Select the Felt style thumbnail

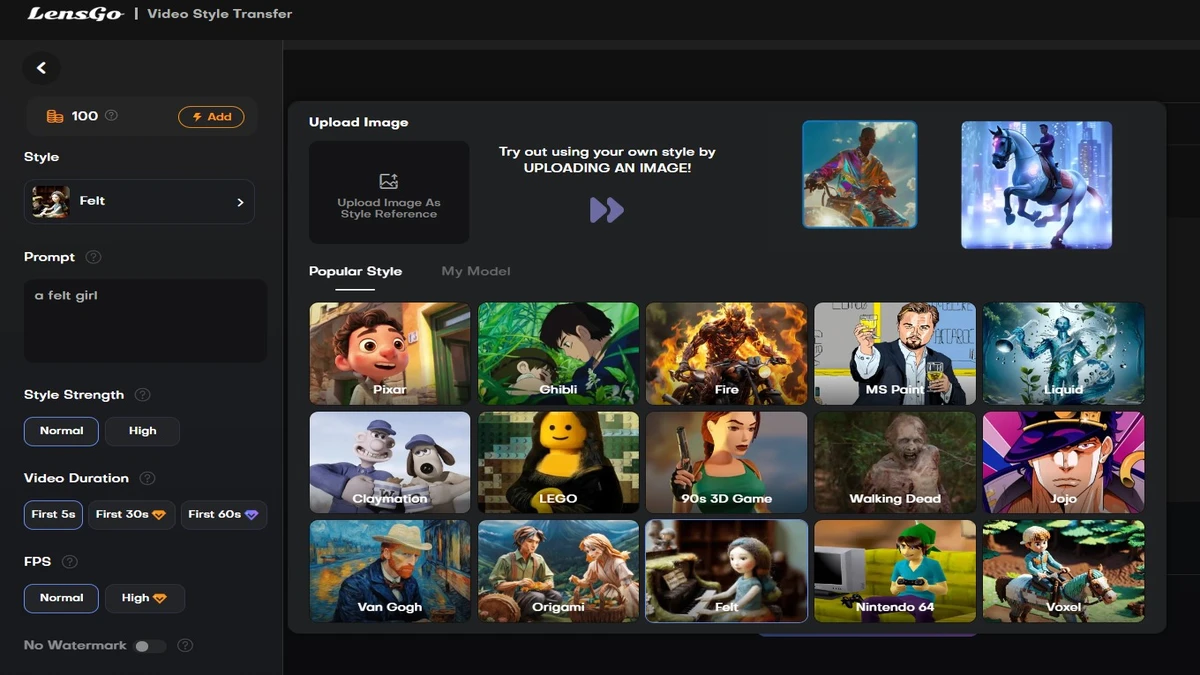(727, 571)
